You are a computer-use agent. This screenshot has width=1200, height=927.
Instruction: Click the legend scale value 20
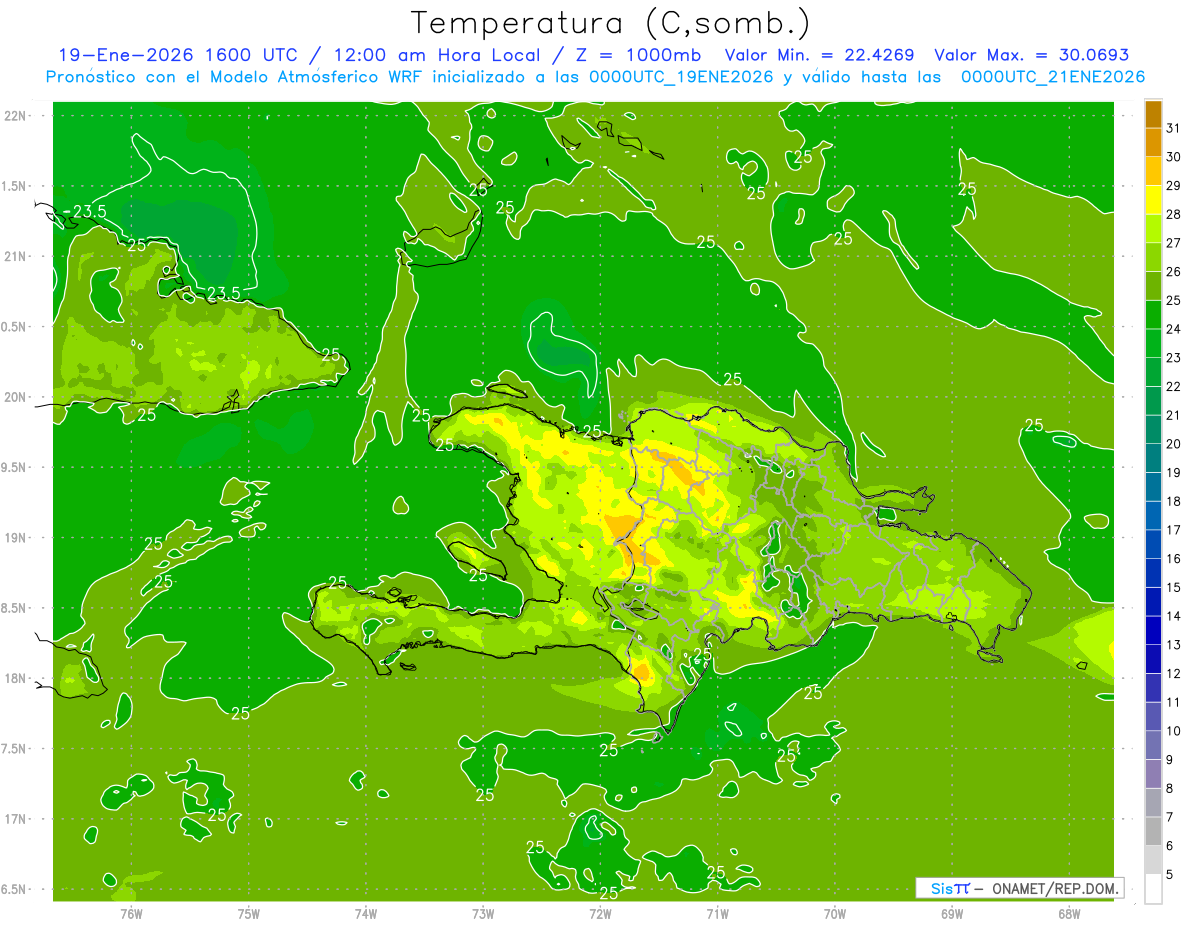(x=1173, y=444)
